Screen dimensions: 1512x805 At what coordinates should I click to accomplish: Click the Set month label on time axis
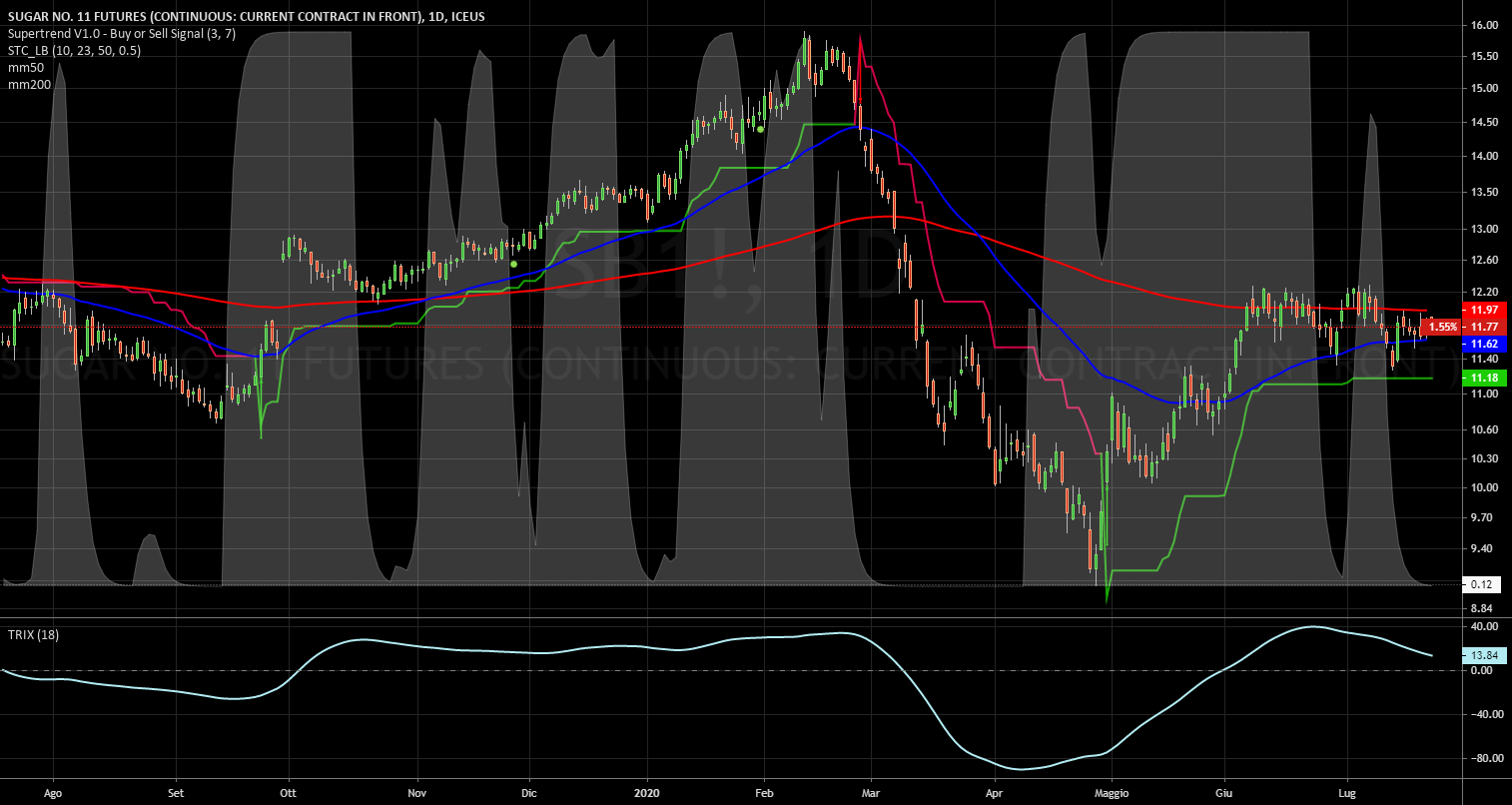point(176,793)
